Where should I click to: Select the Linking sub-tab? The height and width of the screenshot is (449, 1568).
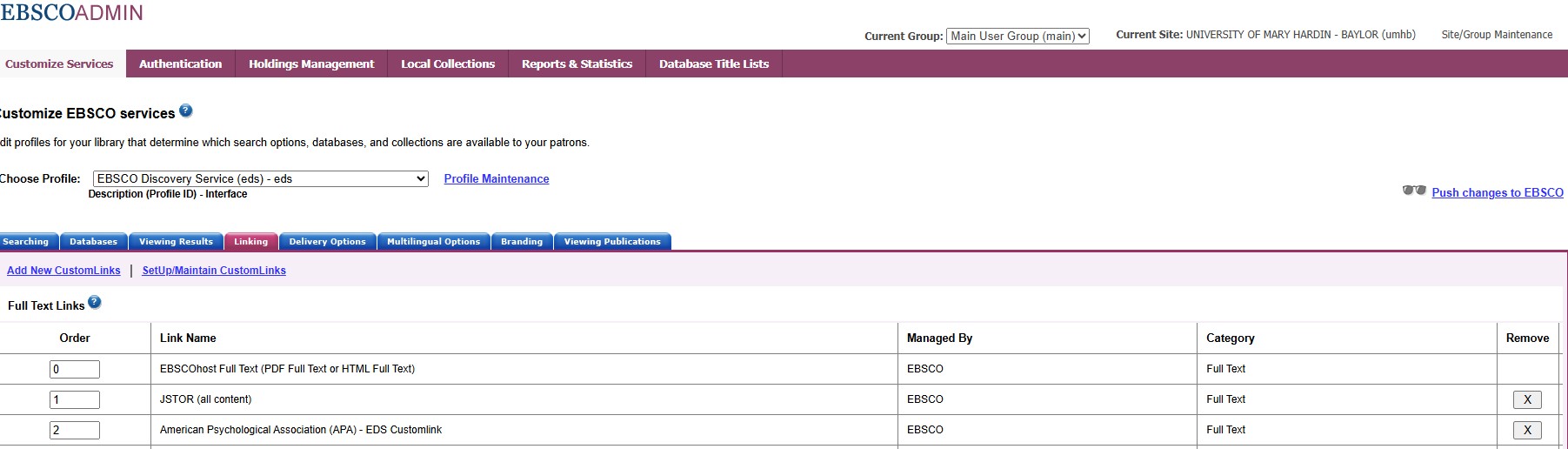coord(250,242)
